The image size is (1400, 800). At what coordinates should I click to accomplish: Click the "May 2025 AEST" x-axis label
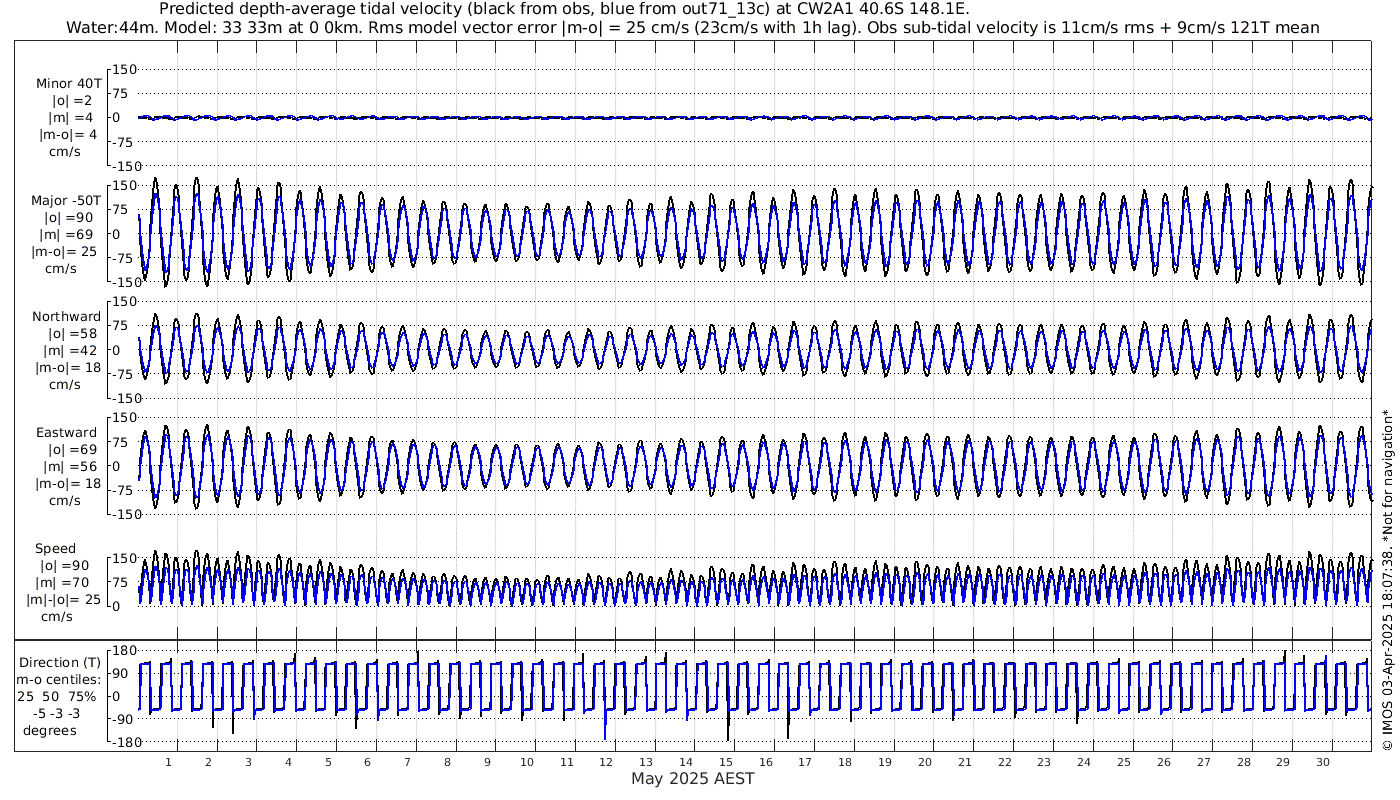[693, 778]
